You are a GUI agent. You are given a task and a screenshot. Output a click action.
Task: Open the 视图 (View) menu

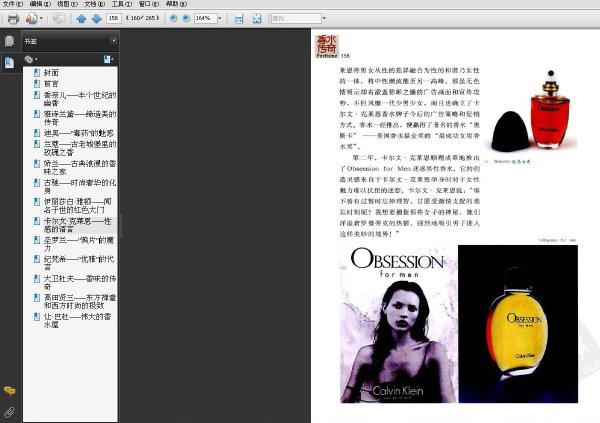(x=67, y=4)
